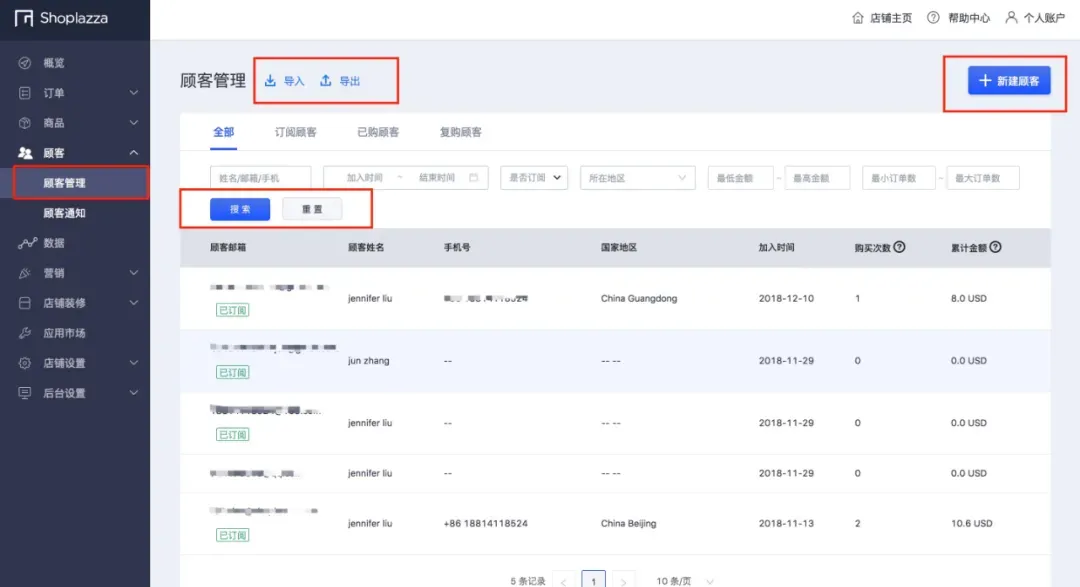Click the 数据 analytics chart icon
This screenshot has height=587, width=1080.
point(27,243)
